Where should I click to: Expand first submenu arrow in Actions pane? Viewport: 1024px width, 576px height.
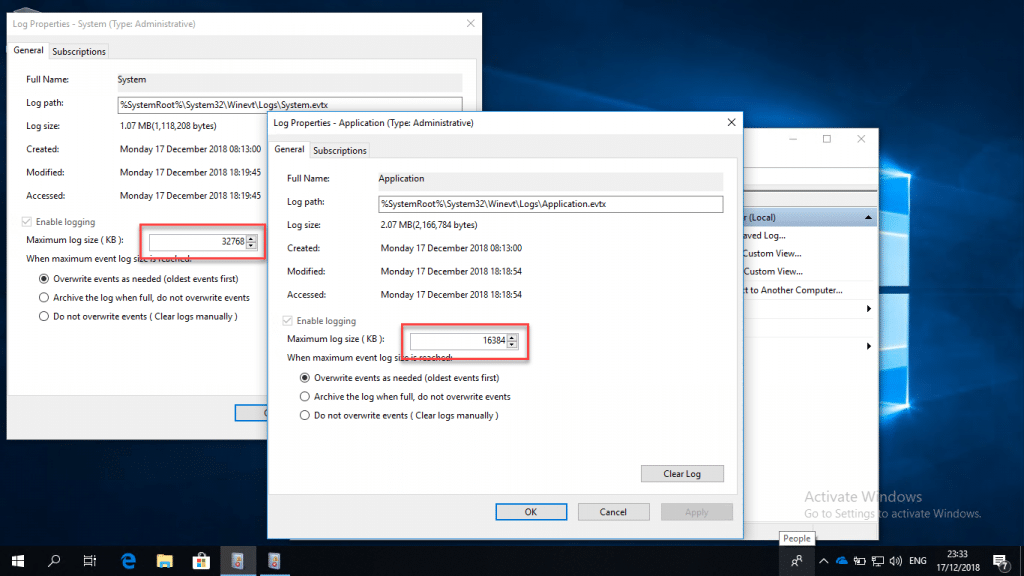(x=869, y=309)
